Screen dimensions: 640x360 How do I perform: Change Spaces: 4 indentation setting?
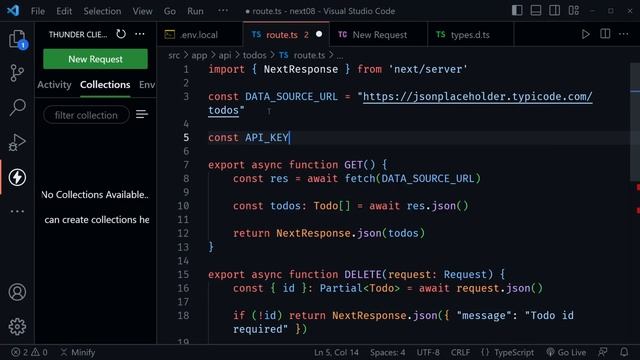pyautogui.click(x=387, y=352)
